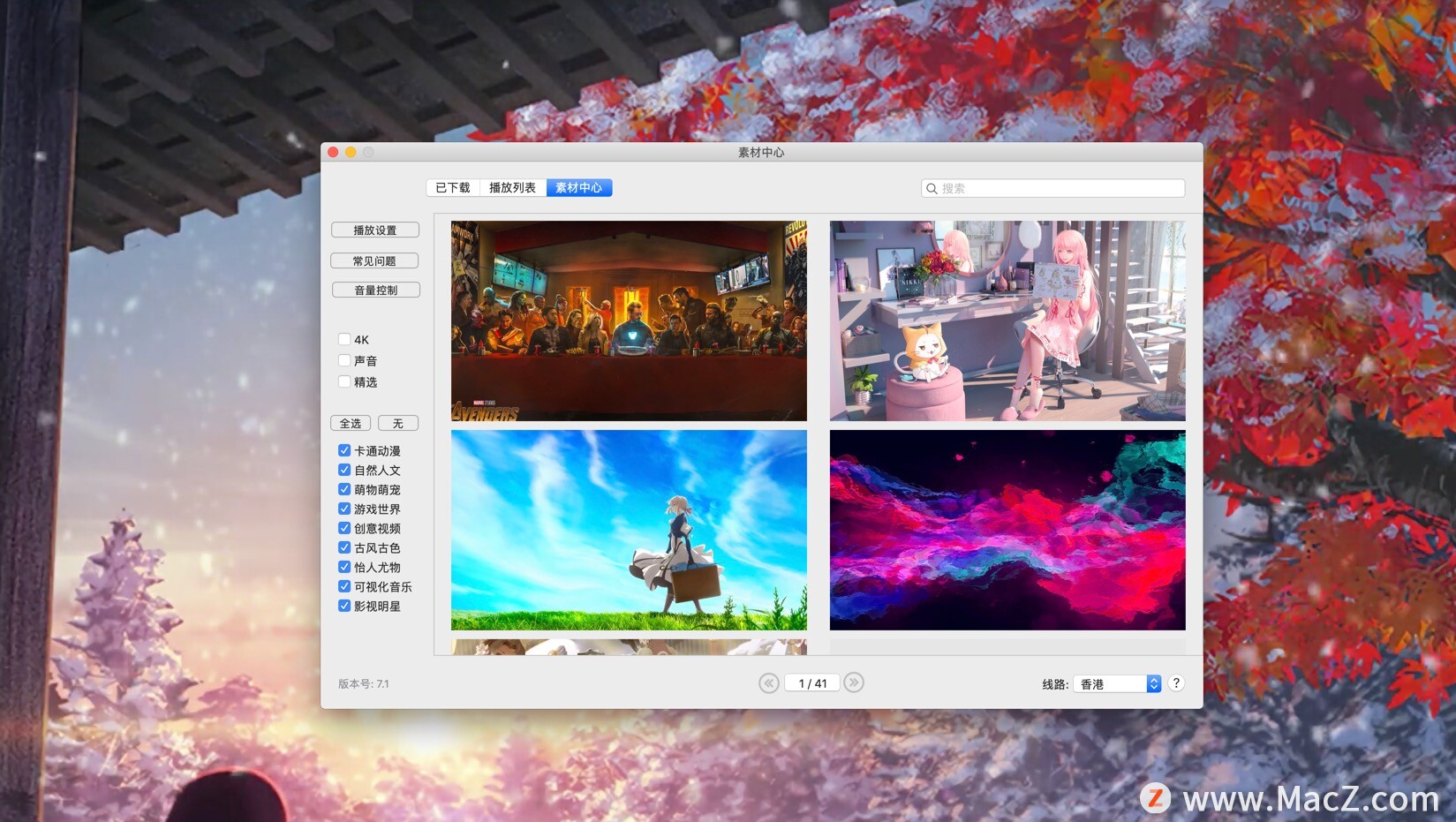This screenshot has height=822, width=1456.
Task: Enable the 4K filter checkbox
Action: coord(344,339)
